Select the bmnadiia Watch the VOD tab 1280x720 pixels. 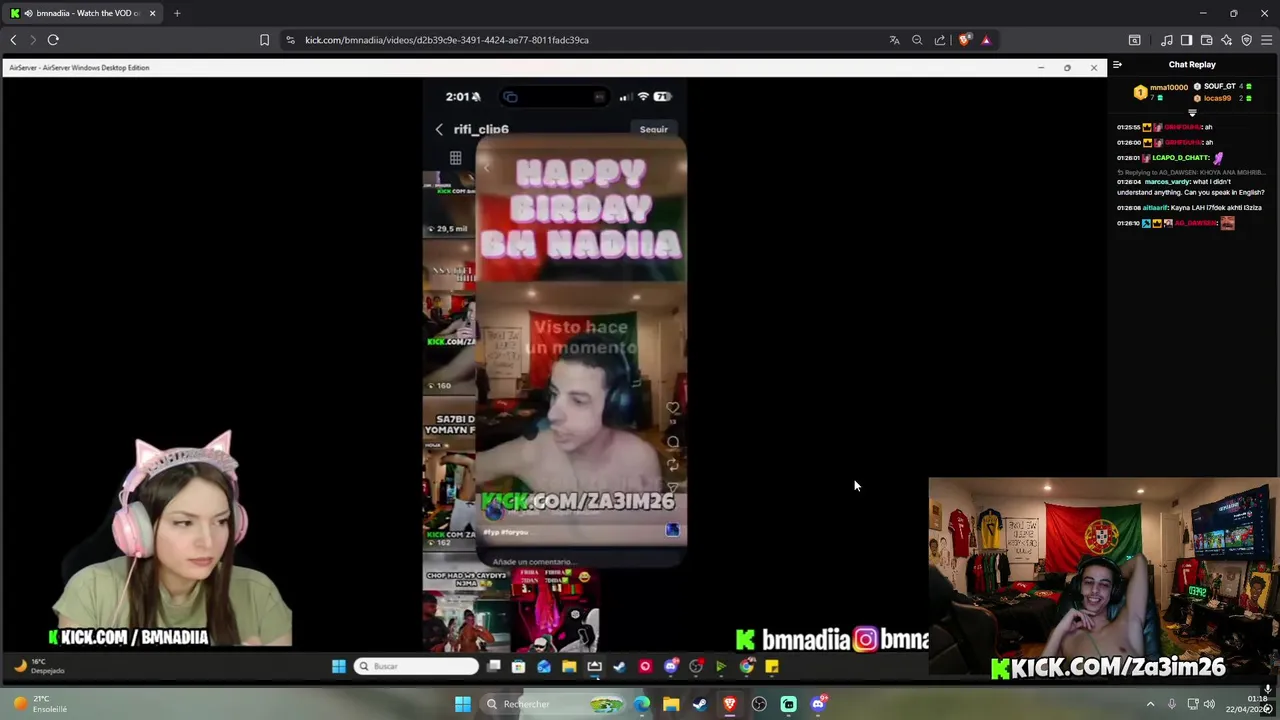[x=84, y=13]
